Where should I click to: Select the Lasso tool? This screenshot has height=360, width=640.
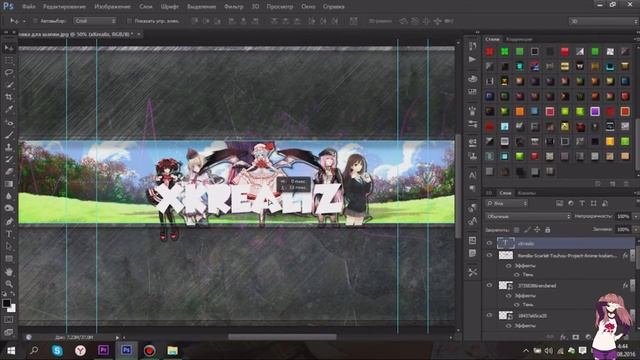[x=9, y=72]
